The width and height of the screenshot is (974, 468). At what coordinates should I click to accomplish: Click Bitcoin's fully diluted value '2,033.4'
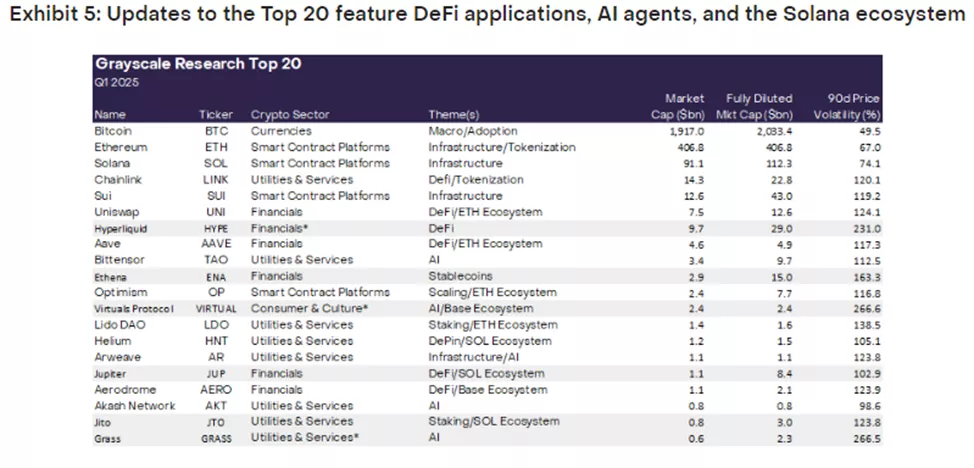(x=775, y=131)
